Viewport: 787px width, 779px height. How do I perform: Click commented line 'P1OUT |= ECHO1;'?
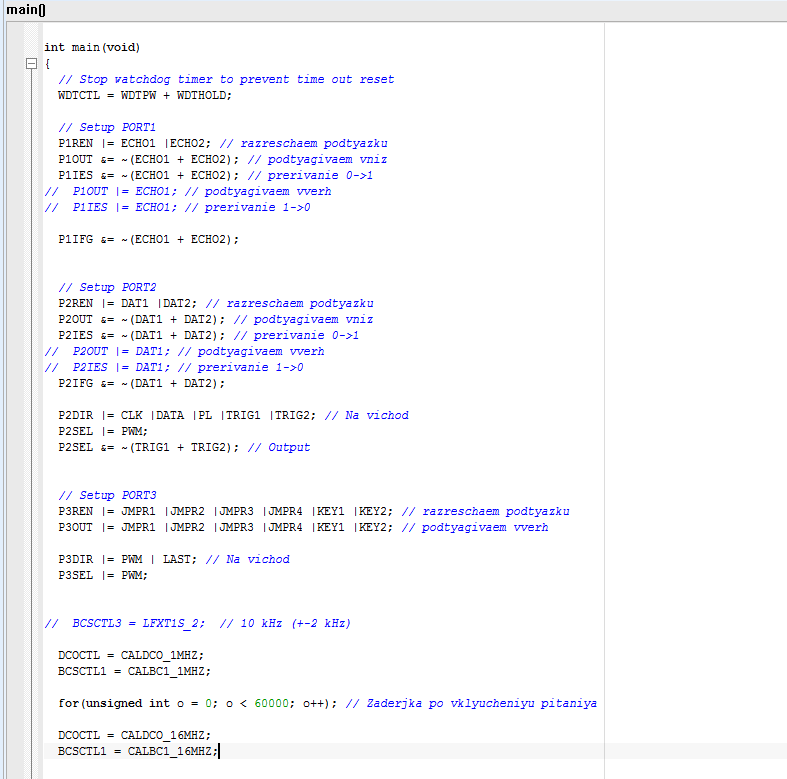[x=124, y=192]
